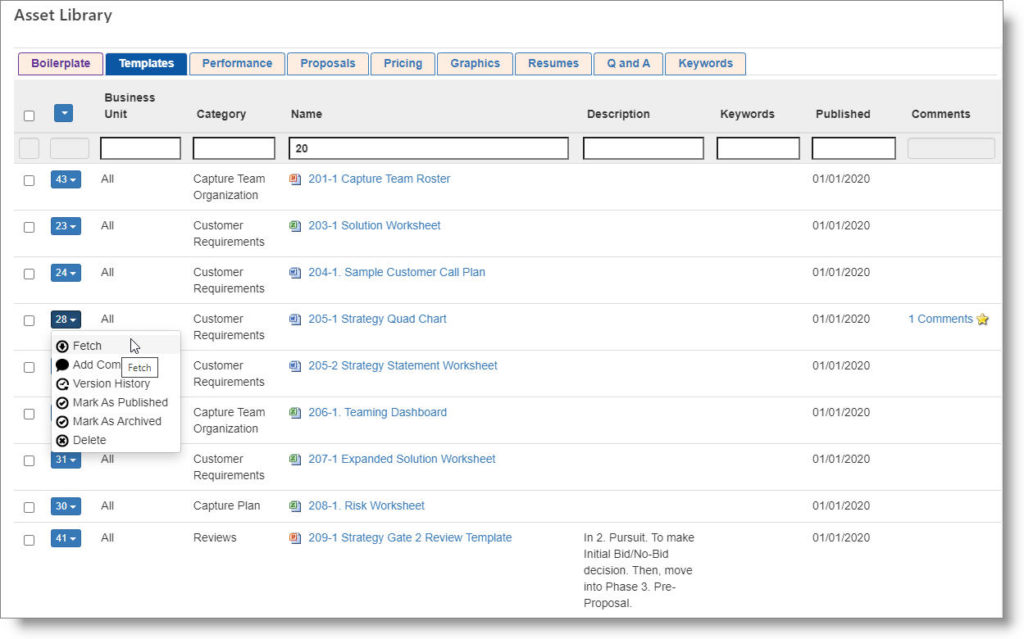Screen dimensions: 1024x639
Task: Switch to the Keywords tab
Action: (x=705, y=63)
